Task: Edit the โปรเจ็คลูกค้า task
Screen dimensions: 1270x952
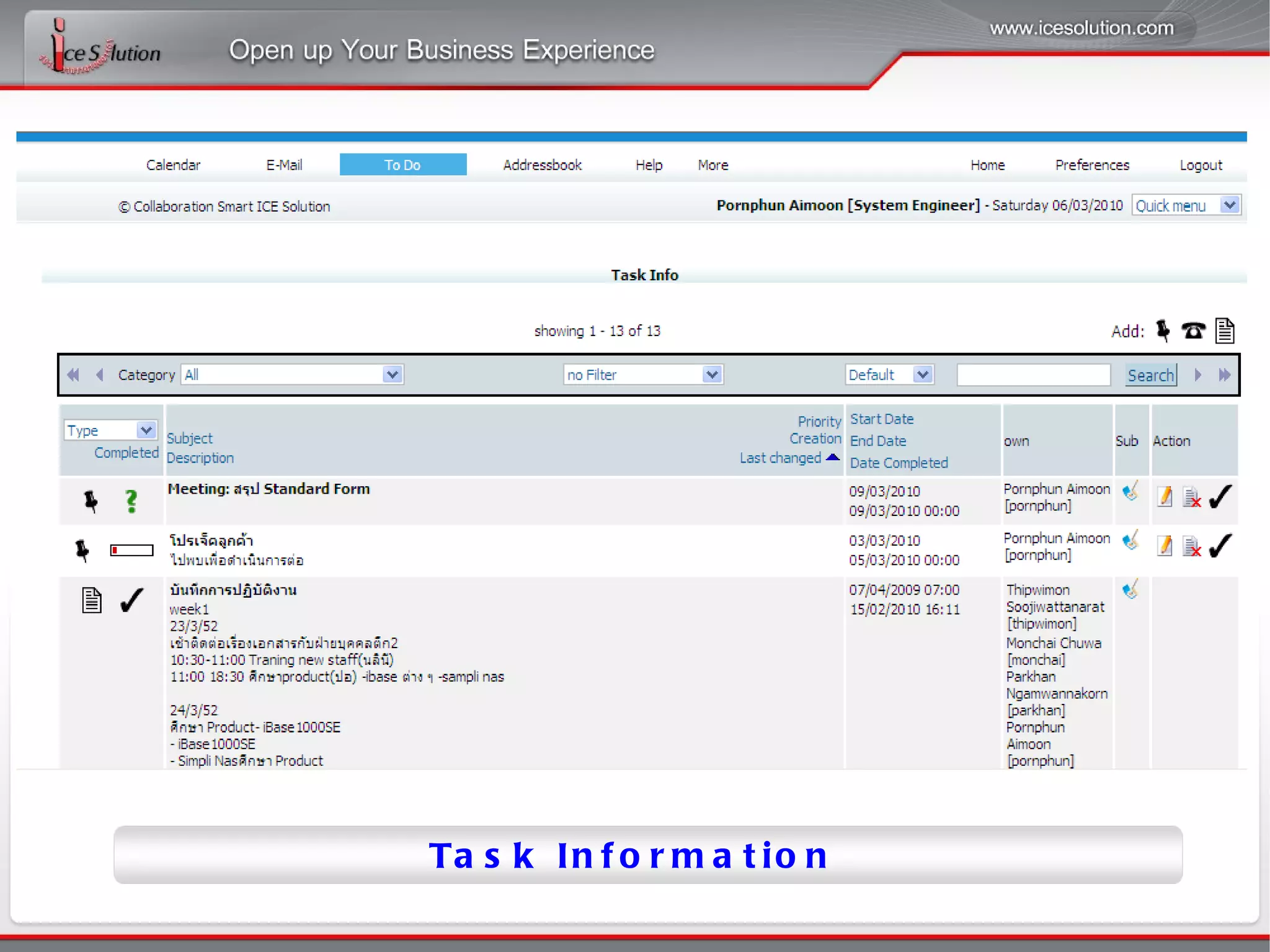Action: [1165, 546]
